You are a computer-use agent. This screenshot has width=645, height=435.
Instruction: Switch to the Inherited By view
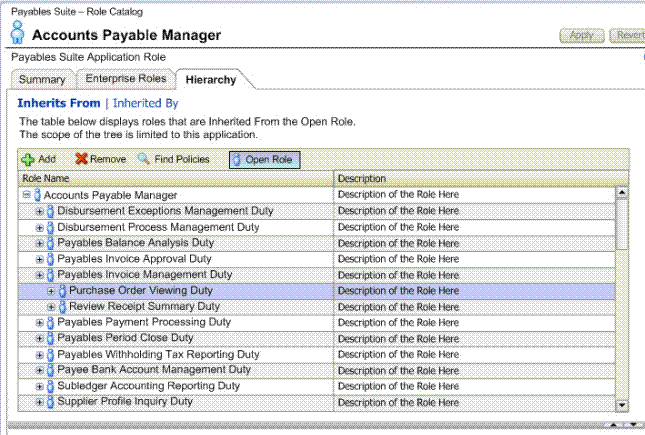point(146,103)
